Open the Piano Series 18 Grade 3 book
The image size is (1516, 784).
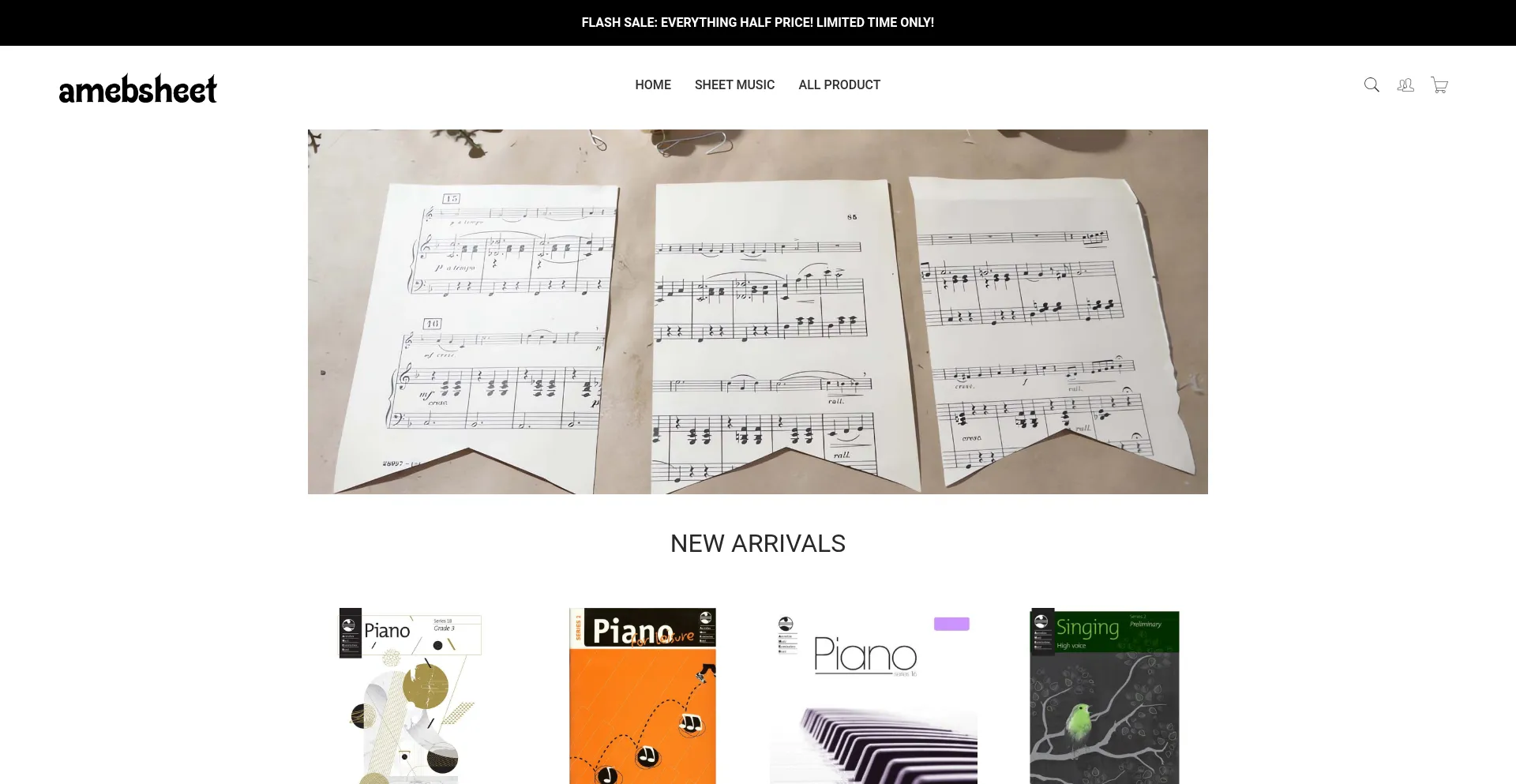click(x=411, y=696)
